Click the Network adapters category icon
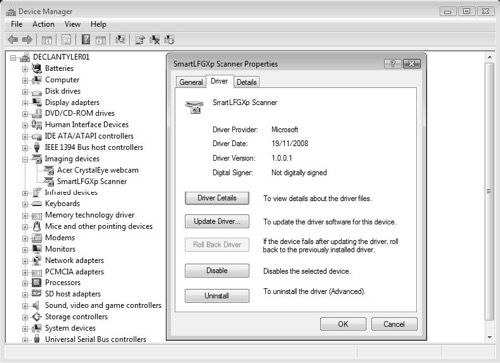The width and height of the screenshot is (500, 363). point(37,260)
